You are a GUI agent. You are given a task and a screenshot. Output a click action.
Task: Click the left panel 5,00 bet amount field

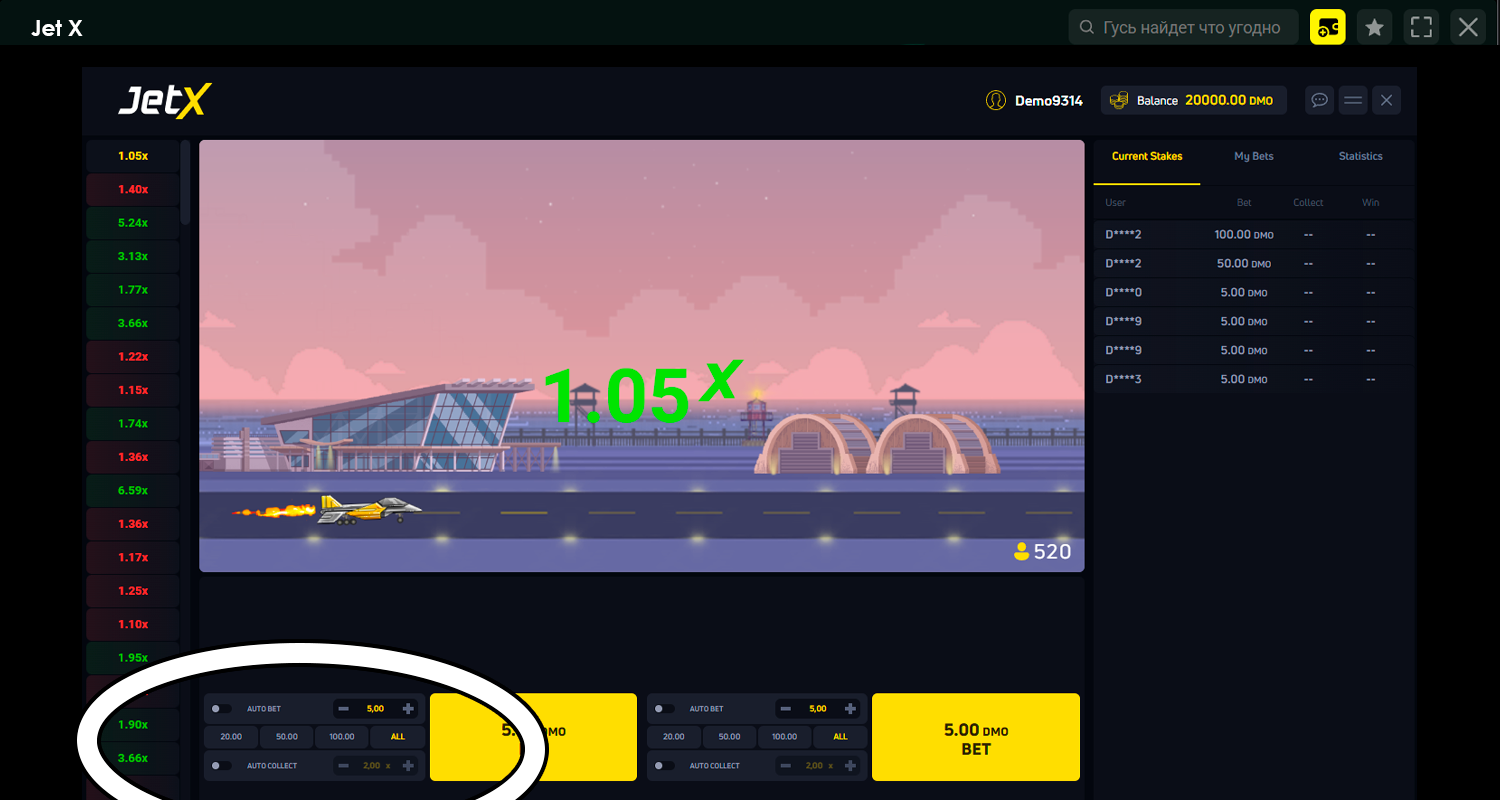tap(376, 708)
